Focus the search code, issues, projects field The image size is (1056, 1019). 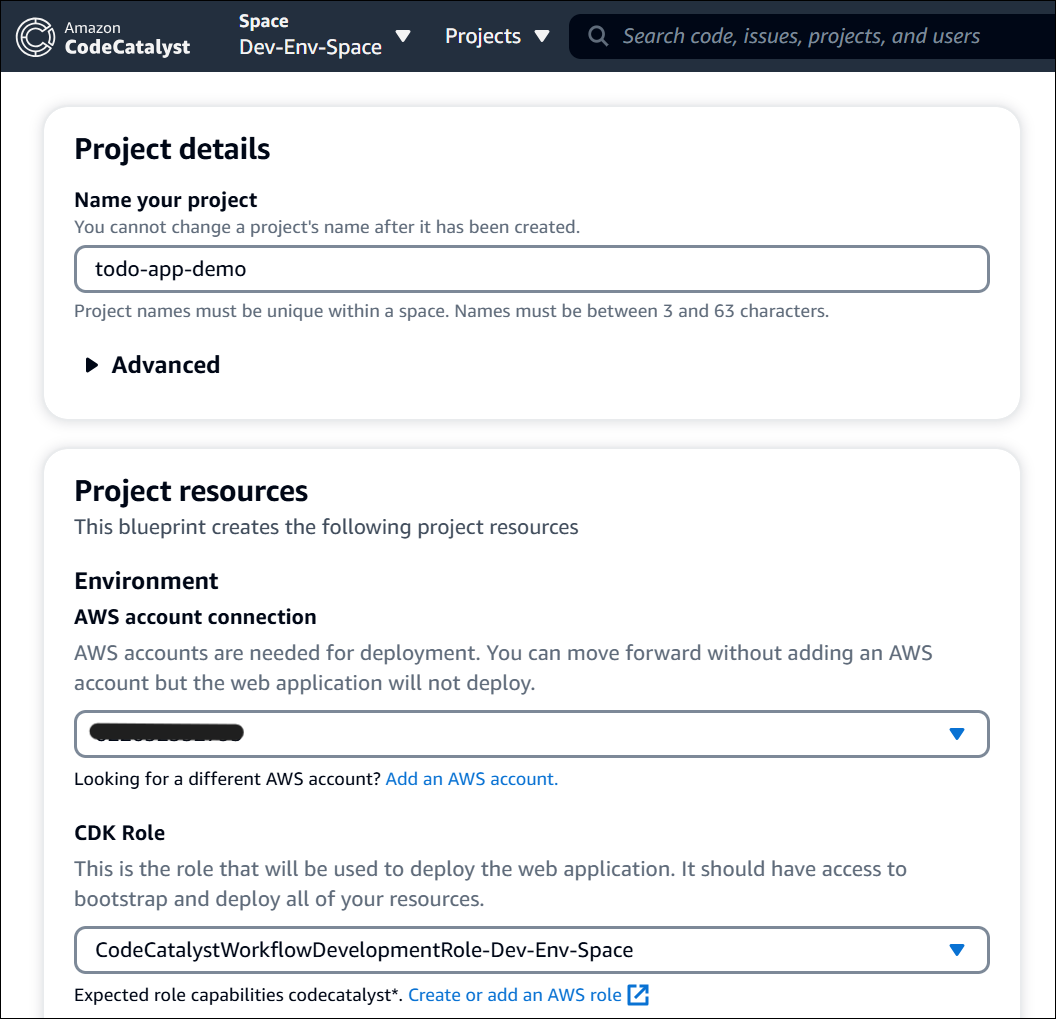click(800, 37)
